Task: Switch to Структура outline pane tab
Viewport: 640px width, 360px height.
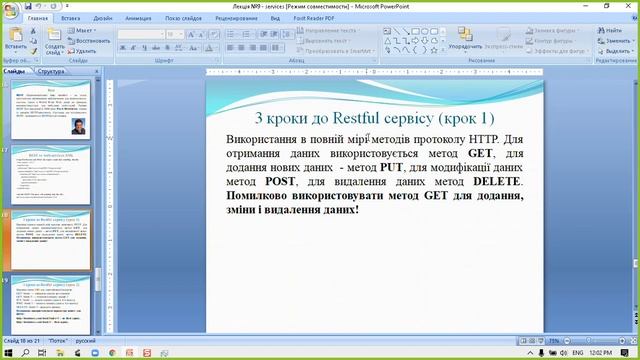Action: (51, 71)
